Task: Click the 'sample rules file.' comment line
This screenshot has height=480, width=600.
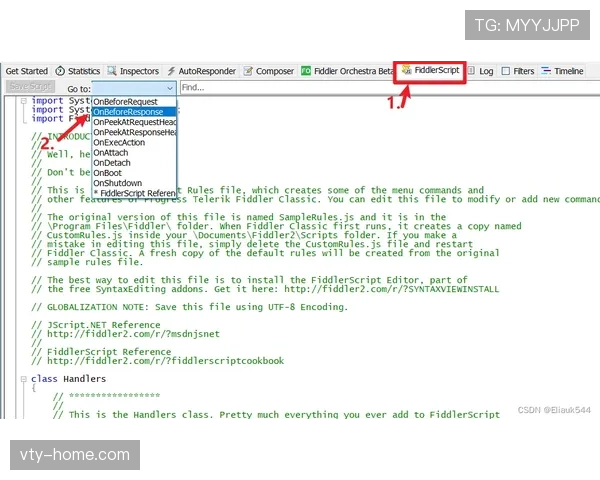Action: click(x=87, y=262)
